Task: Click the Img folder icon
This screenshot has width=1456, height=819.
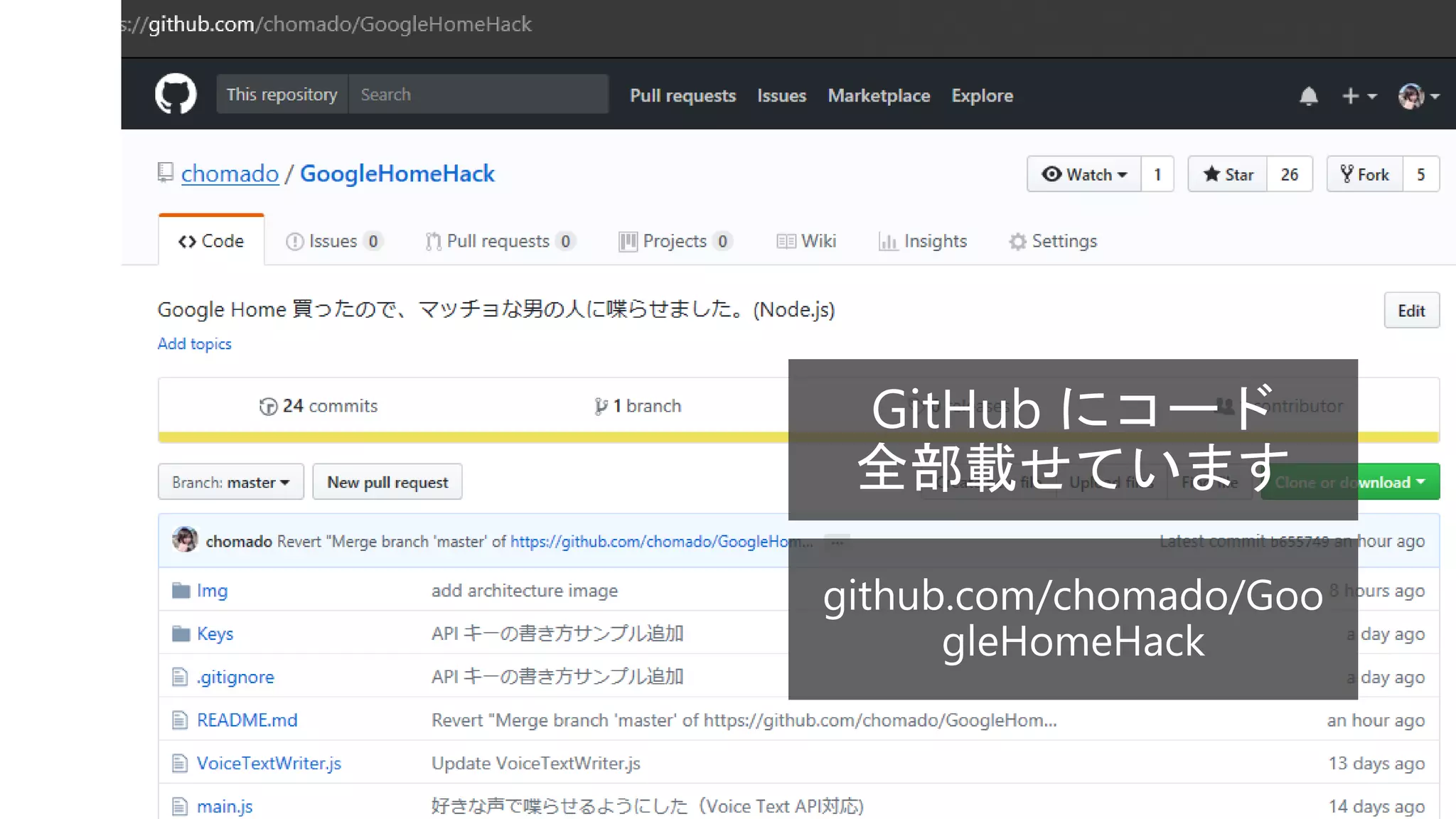Action: click(181, 590)
